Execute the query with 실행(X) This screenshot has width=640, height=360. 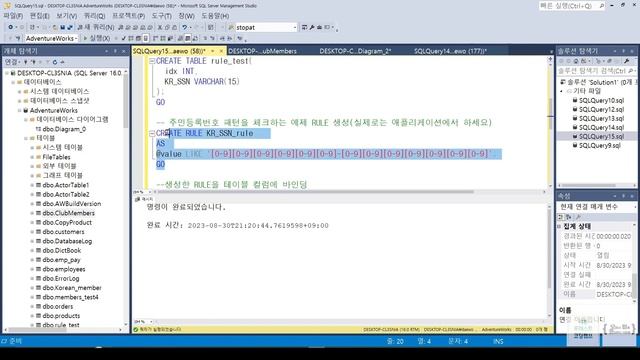pos(97,38)
